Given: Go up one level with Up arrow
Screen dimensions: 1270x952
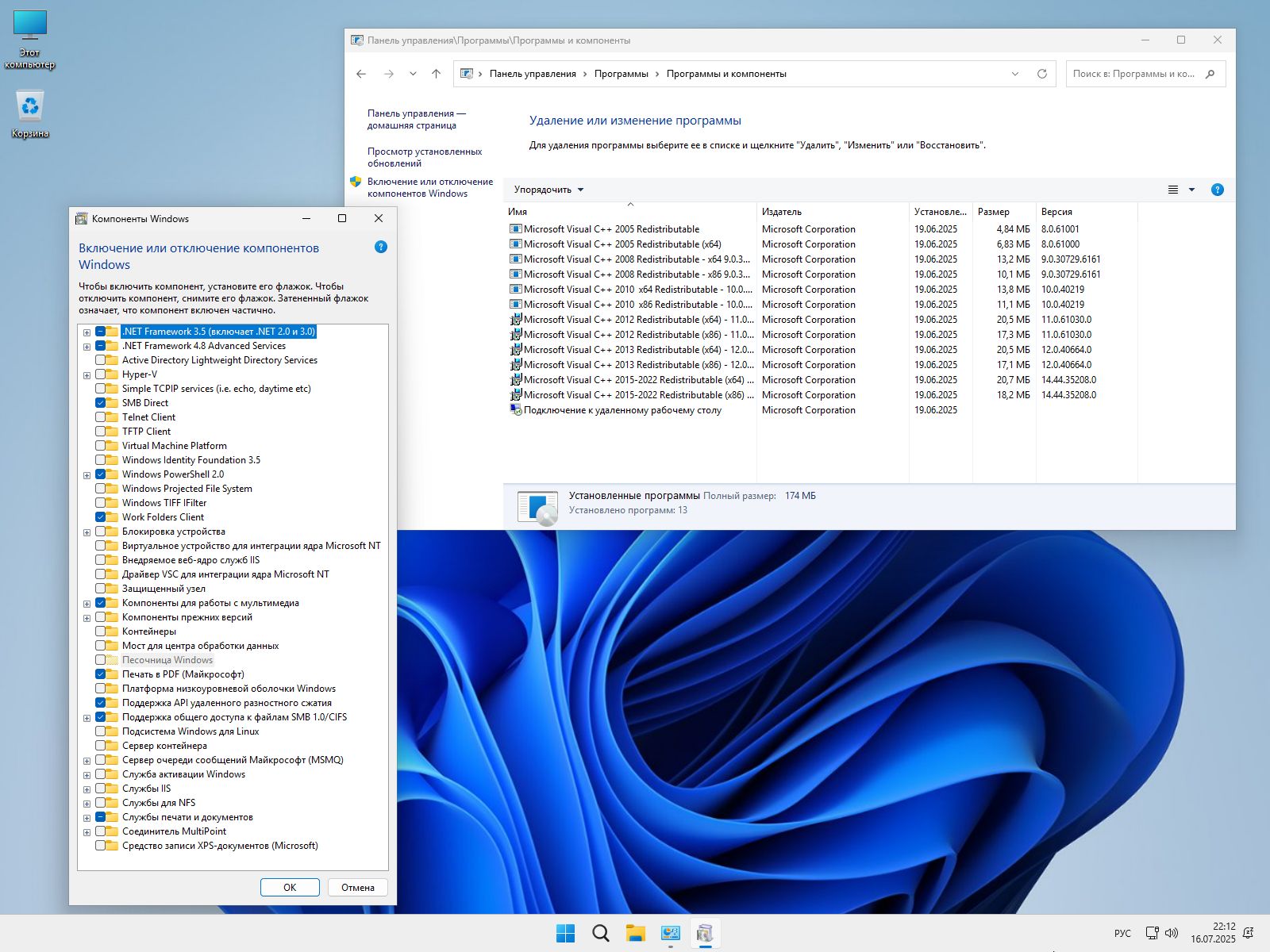Looking at the screenshot, I should (436, 74).
